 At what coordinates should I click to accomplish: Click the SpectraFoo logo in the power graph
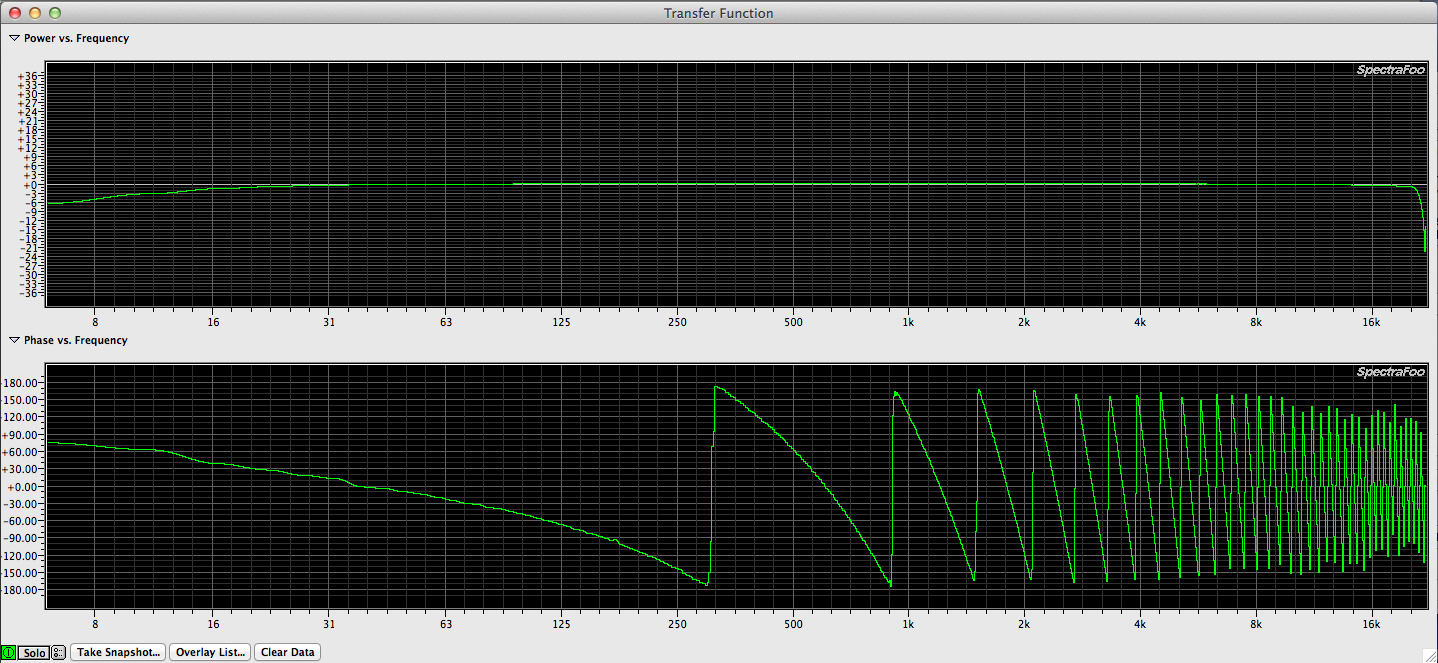[x=1390, y=70]
